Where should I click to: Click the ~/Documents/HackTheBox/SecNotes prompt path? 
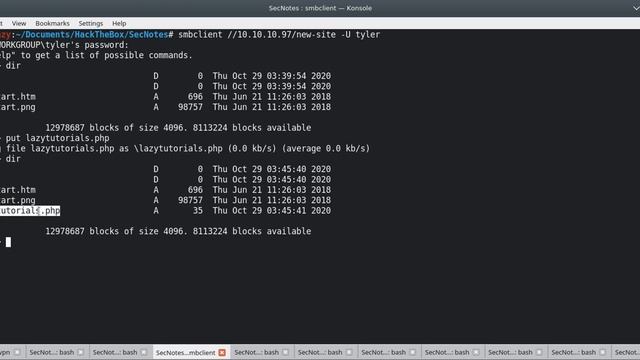pyautogui.click(x=92, y=35)
